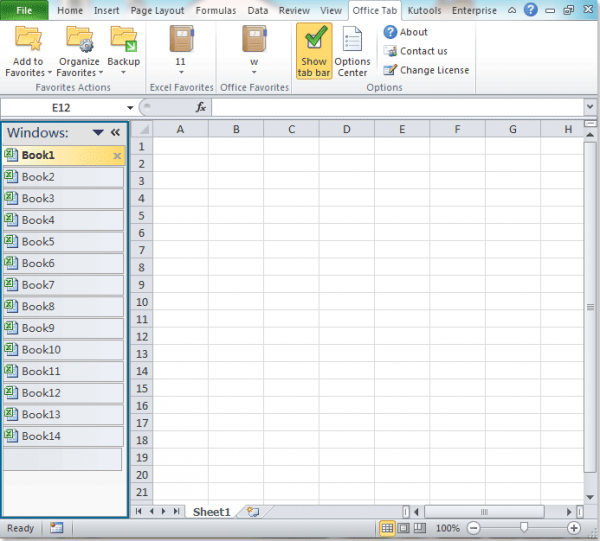
Task: Click the Book11 Excel file icon
Action: coord(11,370)
